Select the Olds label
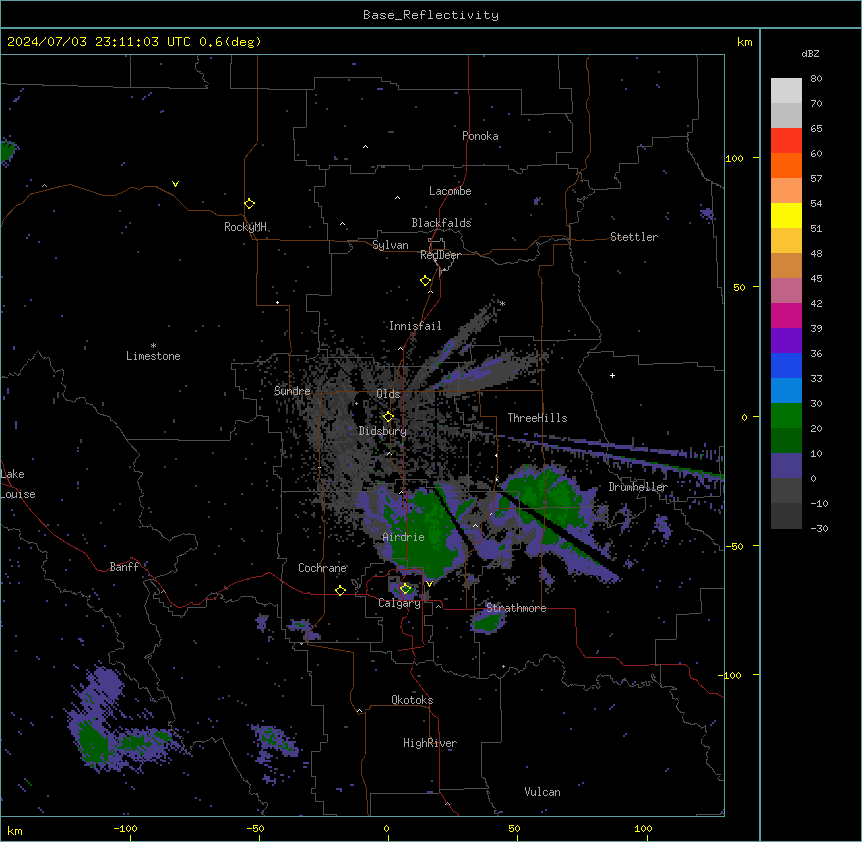 click(388, 394)
